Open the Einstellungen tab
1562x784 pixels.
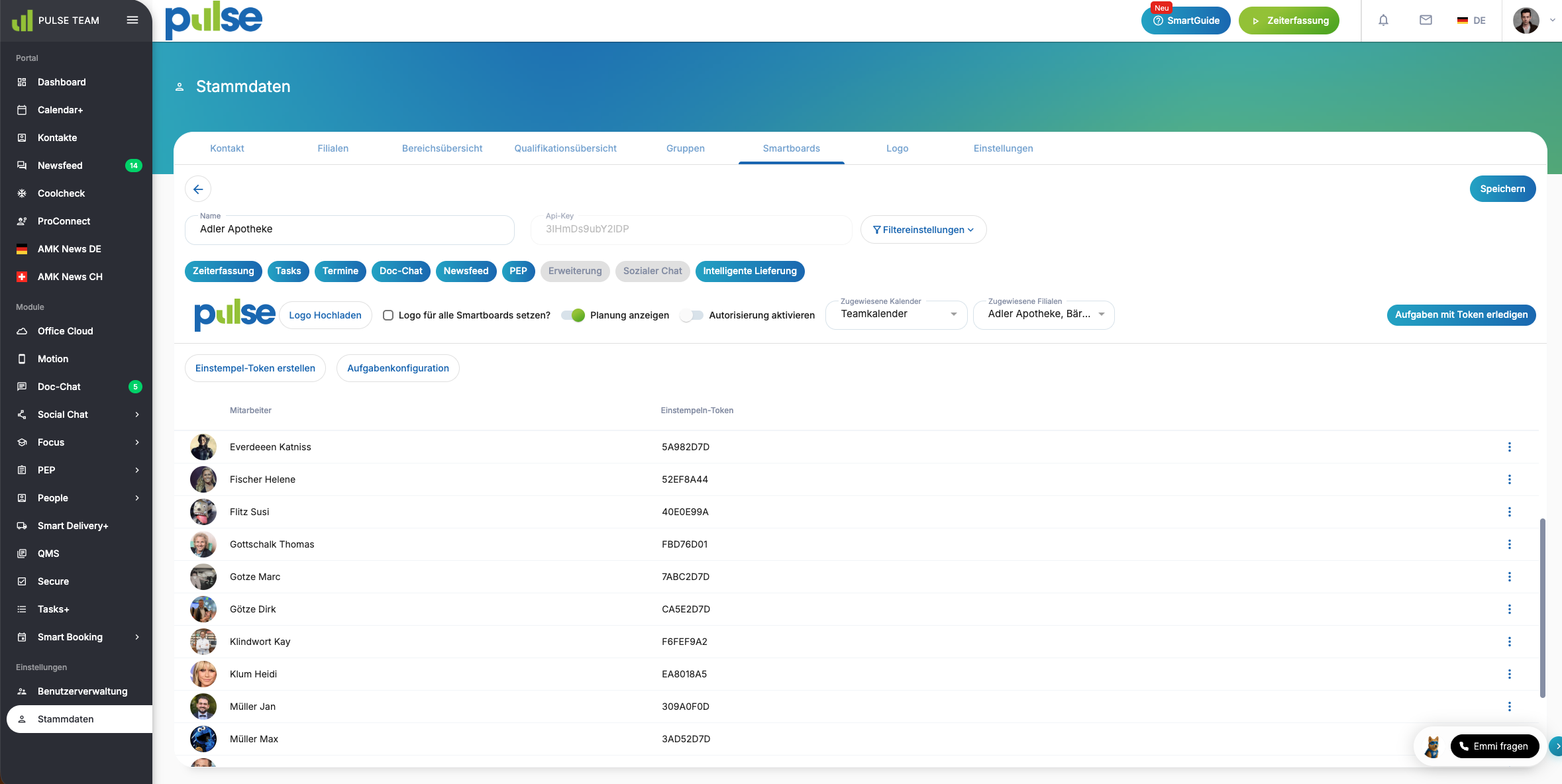click(x=1003, y=148)
